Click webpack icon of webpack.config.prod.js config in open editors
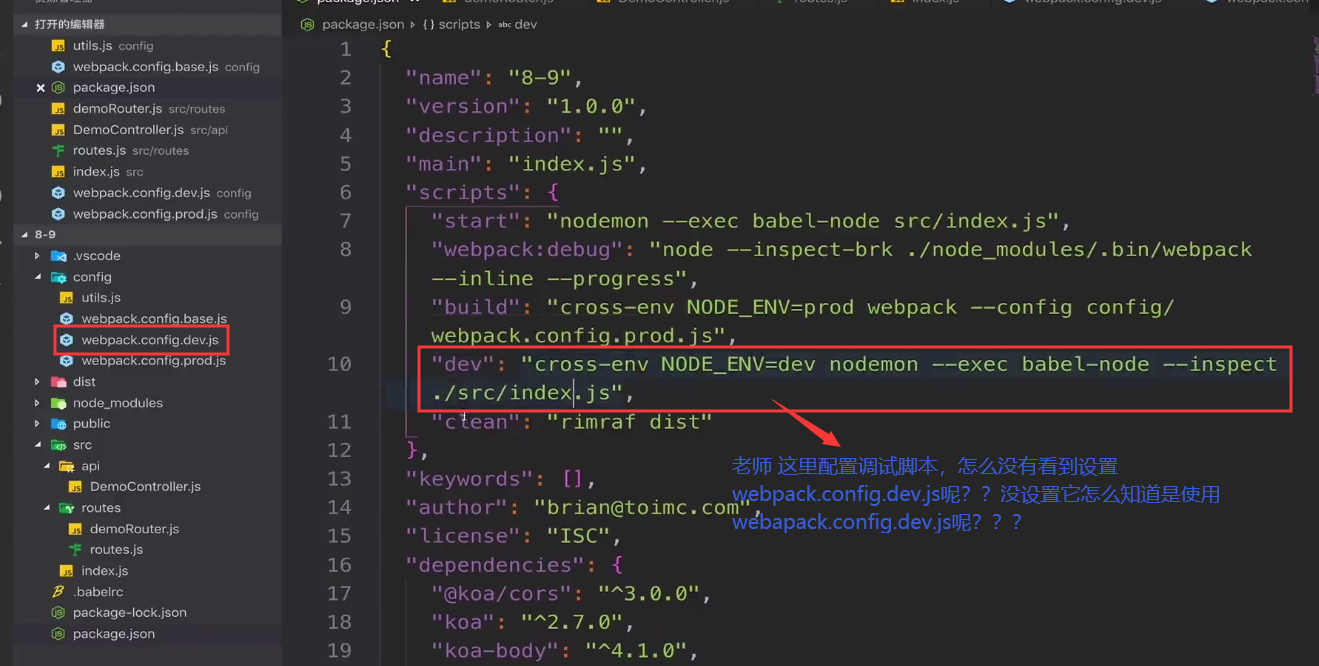The width and height of the screenshot is (1319, 666). 58,214
